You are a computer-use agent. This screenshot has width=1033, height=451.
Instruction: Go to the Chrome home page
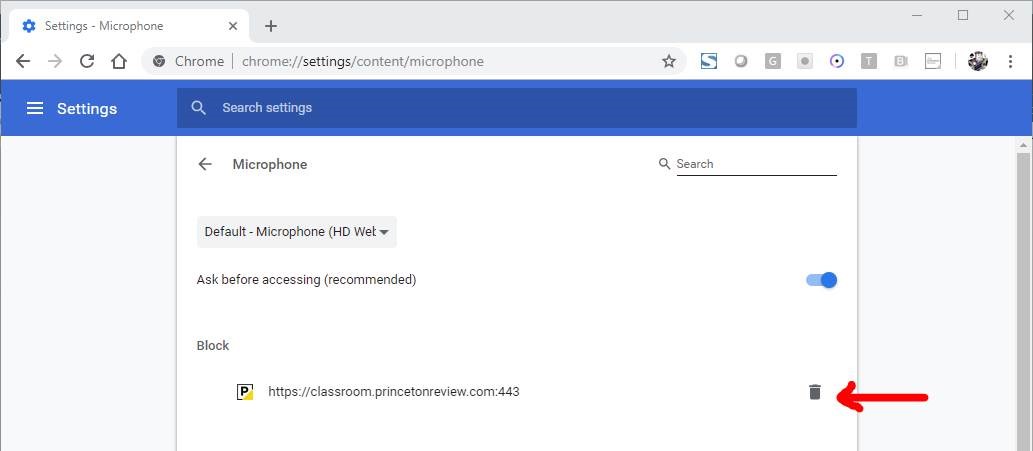click(119, 61)
